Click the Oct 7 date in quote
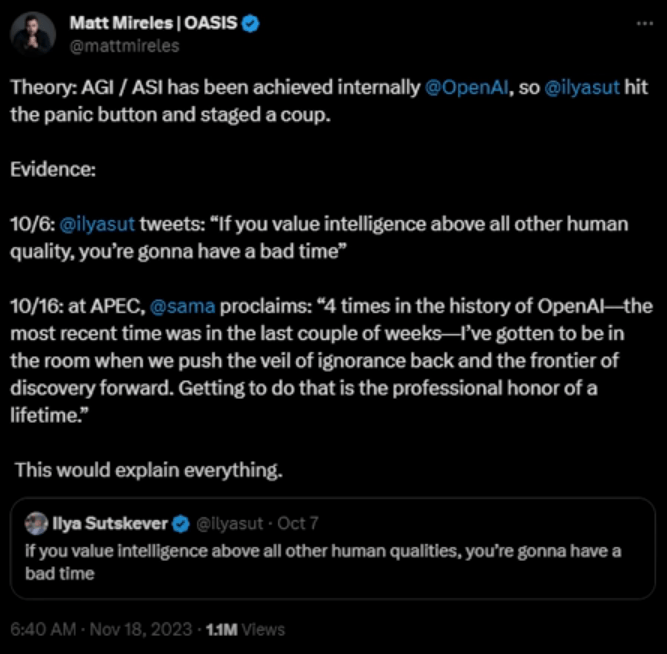This screenshot has width=667, height=654. point(297,522)
